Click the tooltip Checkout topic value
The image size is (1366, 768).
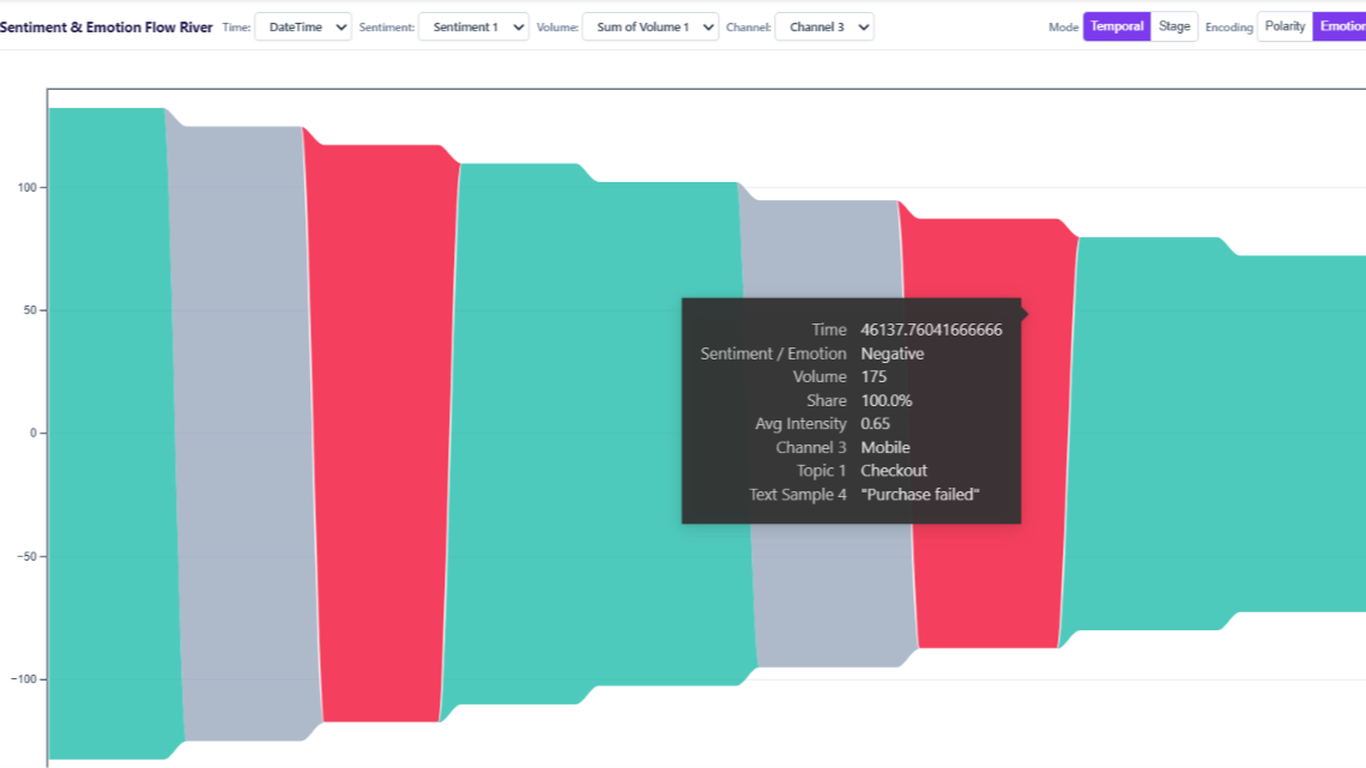tap(894, 470)
